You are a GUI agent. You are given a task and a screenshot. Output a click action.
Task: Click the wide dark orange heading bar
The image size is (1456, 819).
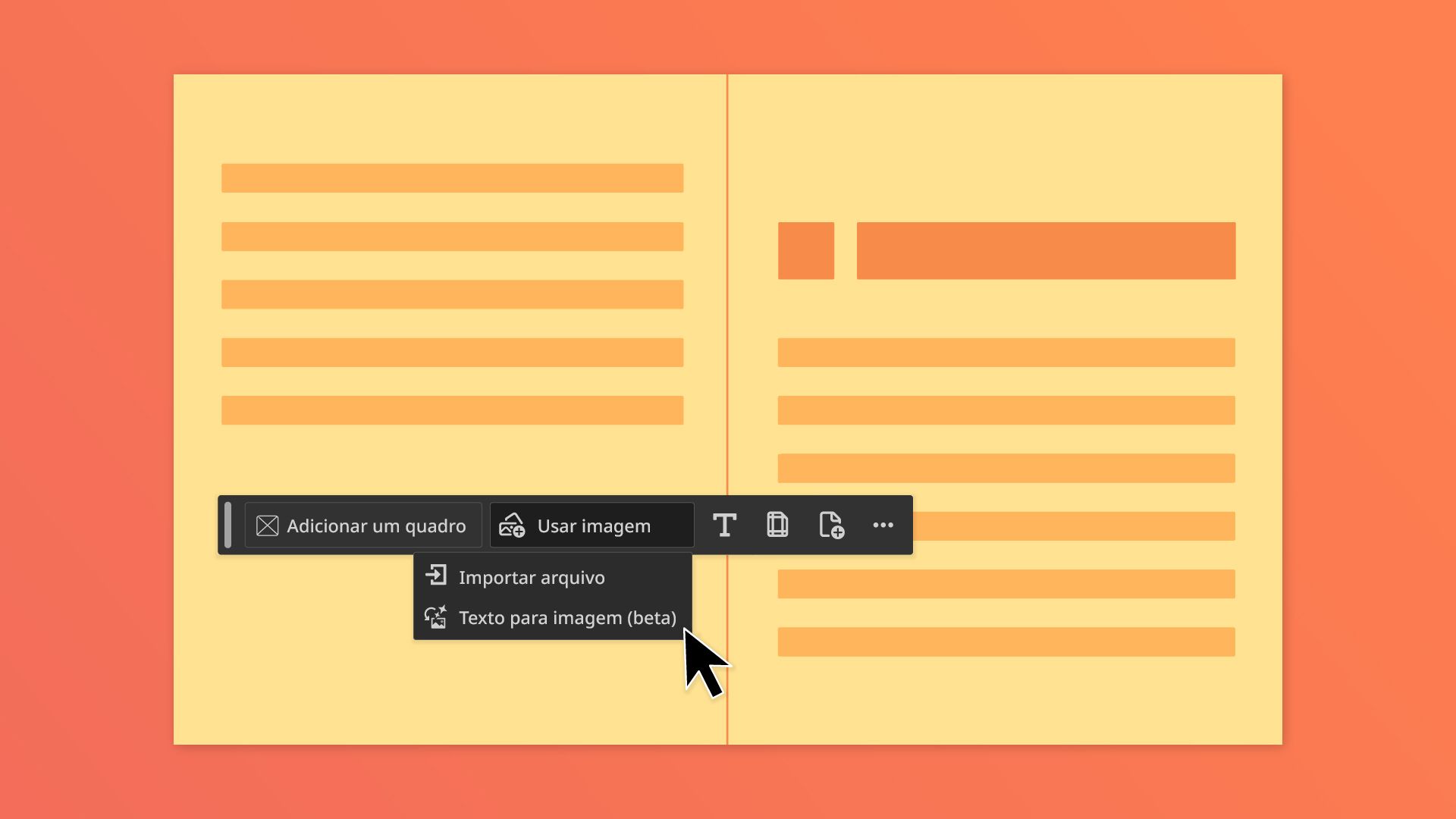(1046, 250)
